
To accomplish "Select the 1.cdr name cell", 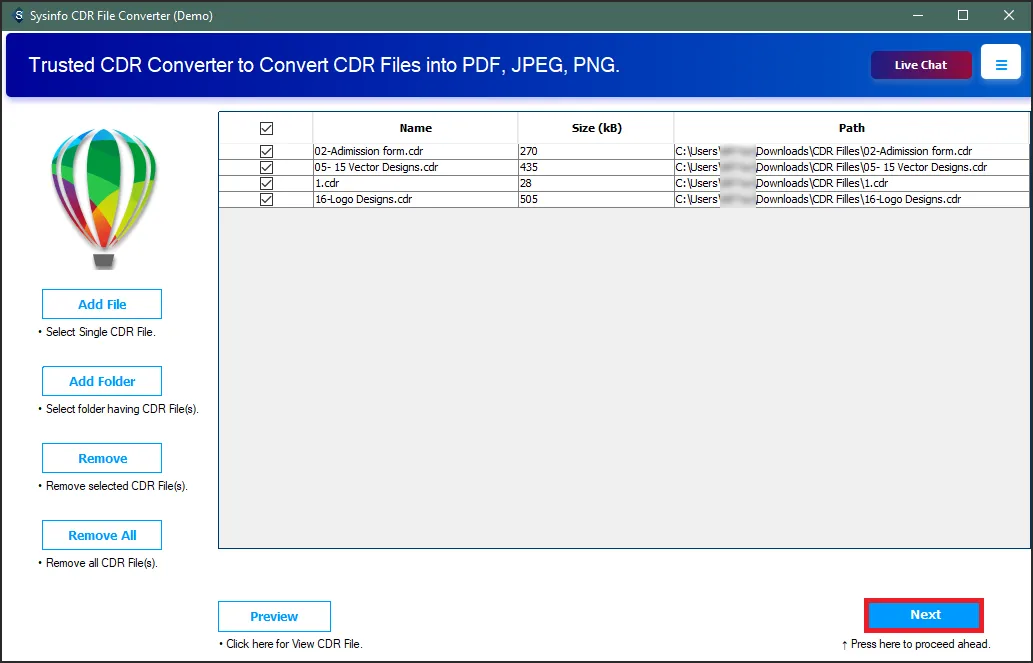I will pos(416,183).
